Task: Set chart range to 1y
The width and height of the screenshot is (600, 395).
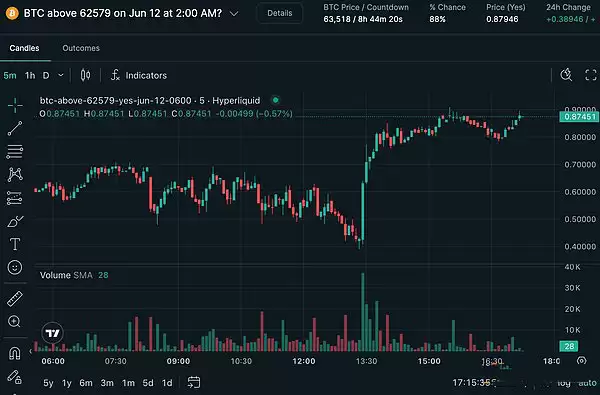Action: [67, 383]
